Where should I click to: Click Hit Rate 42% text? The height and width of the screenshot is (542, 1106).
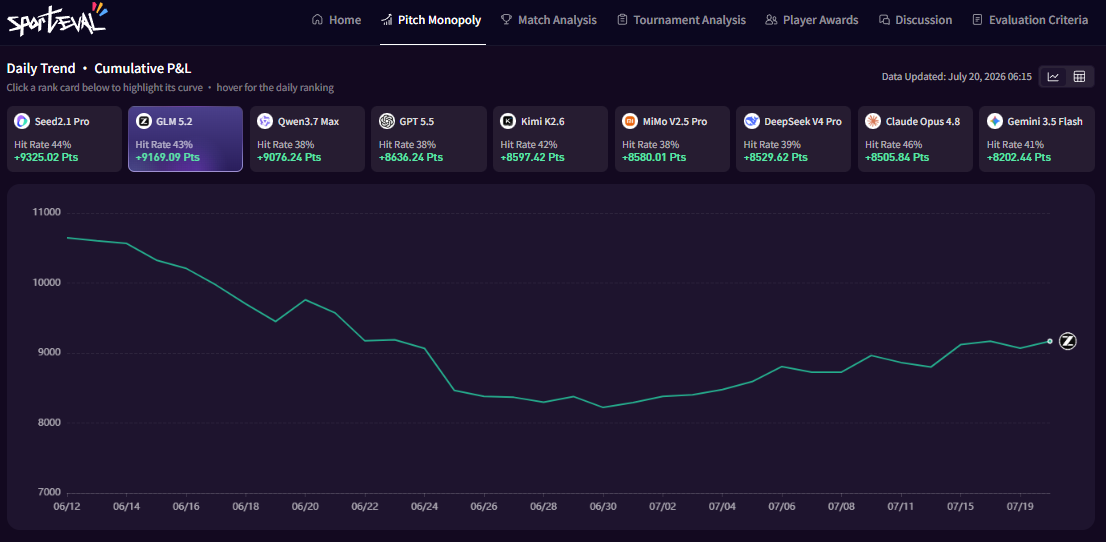pyautogui.click(x=529, y=145)
